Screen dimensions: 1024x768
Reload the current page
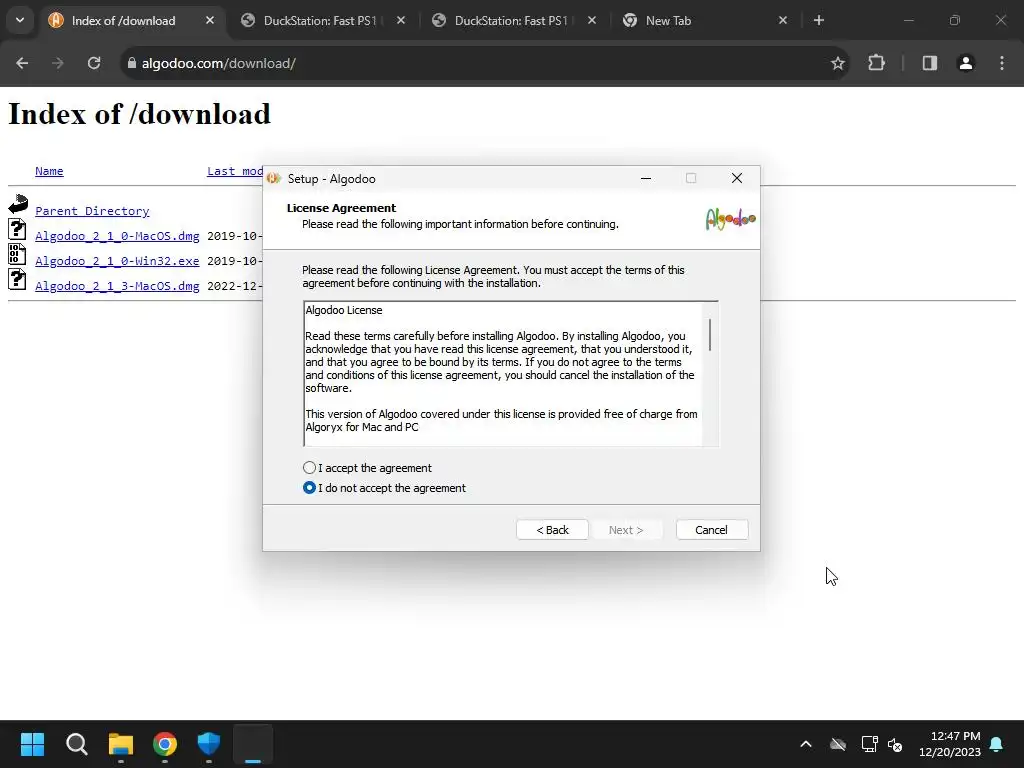click(x=94, y=63)
